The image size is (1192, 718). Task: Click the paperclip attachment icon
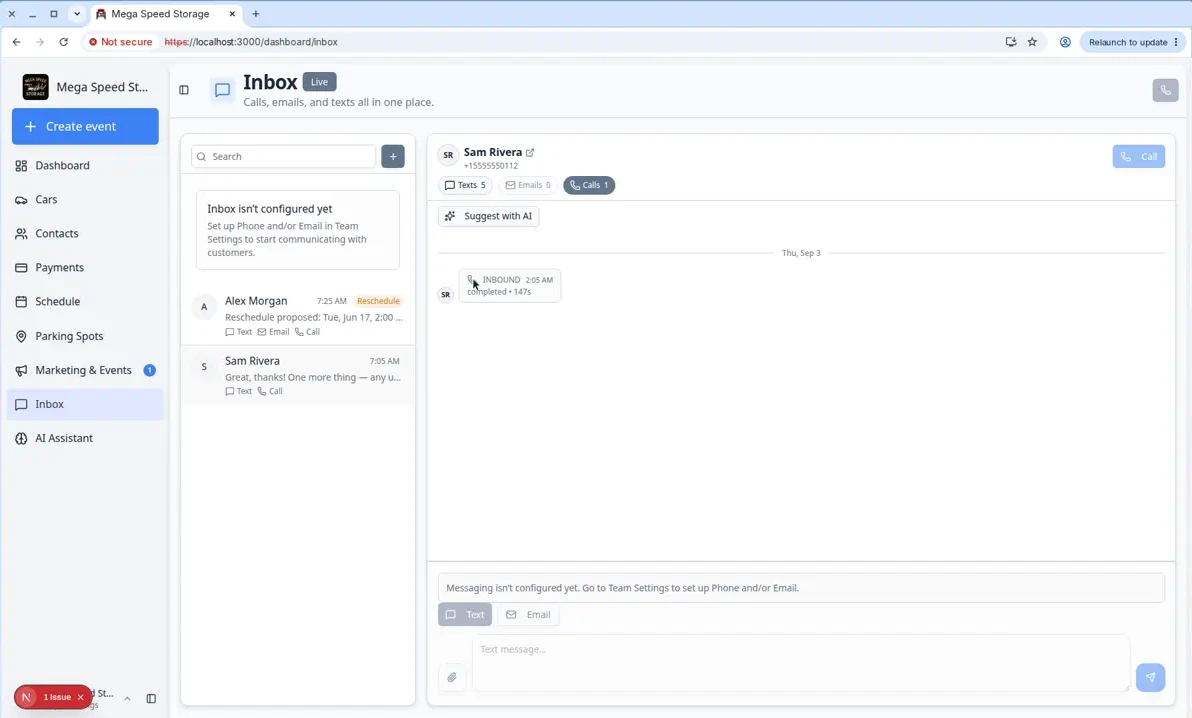point(452,677)
